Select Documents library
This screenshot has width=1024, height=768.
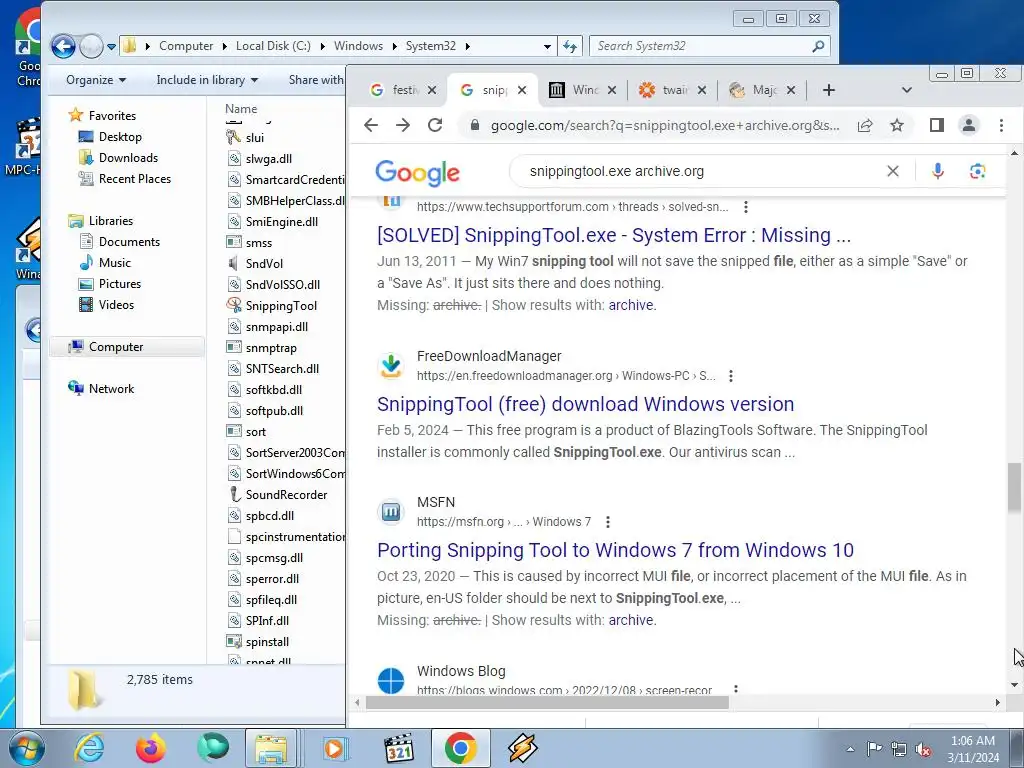pyautogui.click(x=129, y=242)
